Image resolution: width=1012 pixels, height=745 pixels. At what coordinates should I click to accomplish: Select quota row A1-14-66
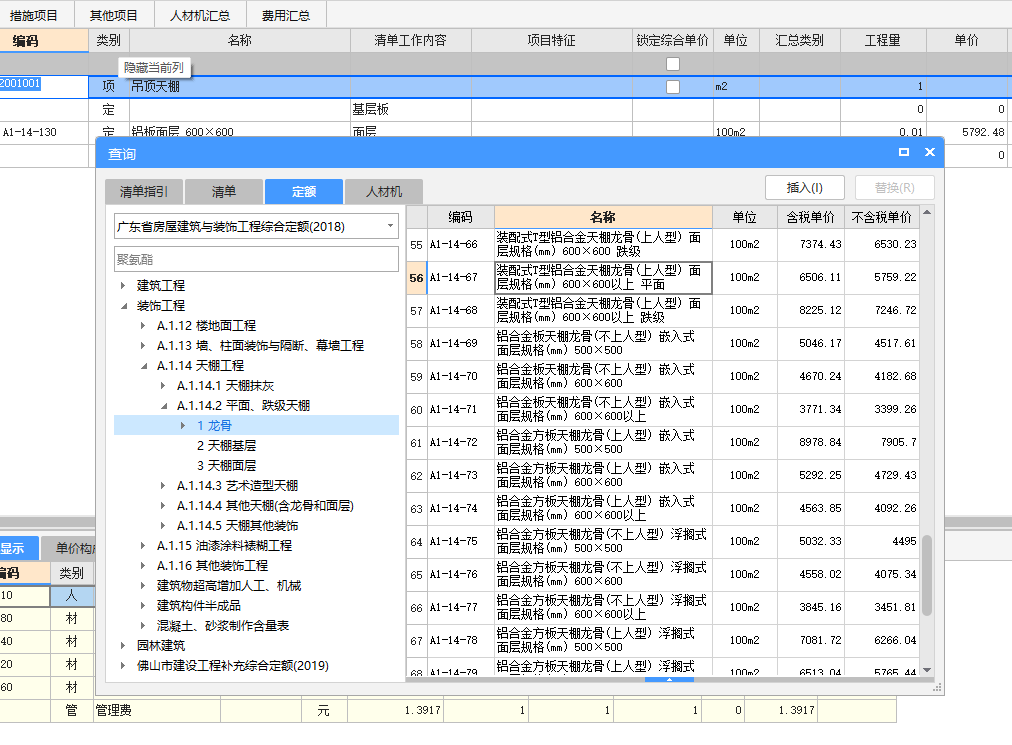point(663,245)
